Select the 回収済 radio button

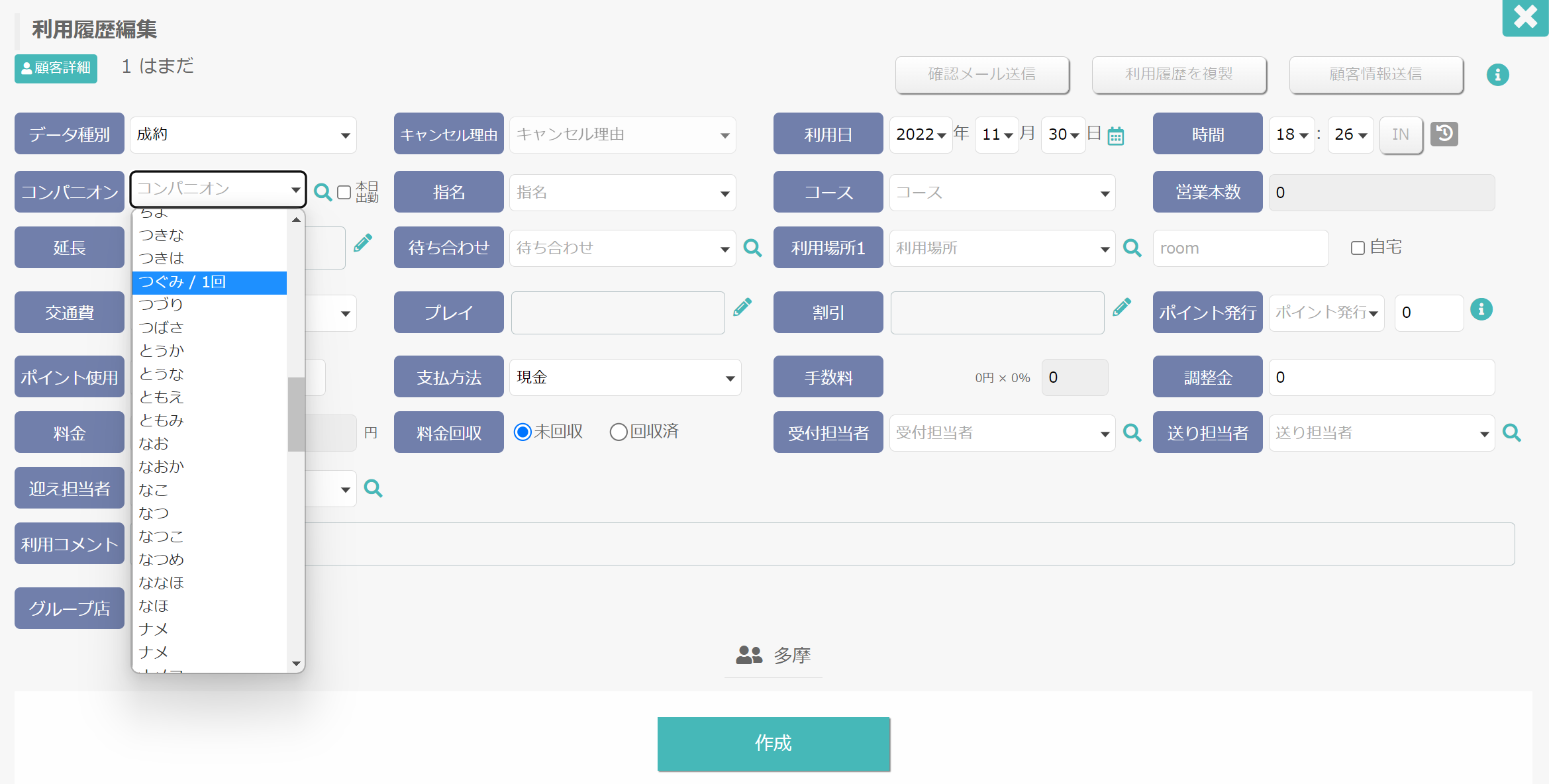click(x=619, y=432)
